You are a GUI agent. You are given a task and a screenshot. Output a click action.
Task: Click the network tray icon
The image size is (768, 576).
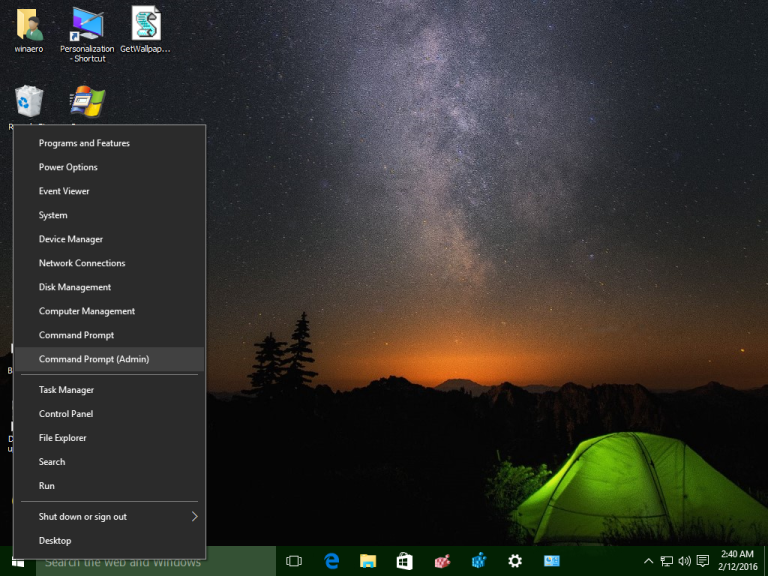tap(666, 561)
